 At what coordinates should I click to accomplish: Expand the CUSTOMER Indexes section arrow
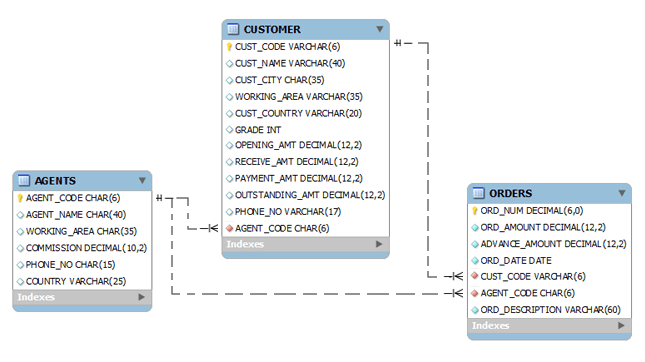pos(379,244)
